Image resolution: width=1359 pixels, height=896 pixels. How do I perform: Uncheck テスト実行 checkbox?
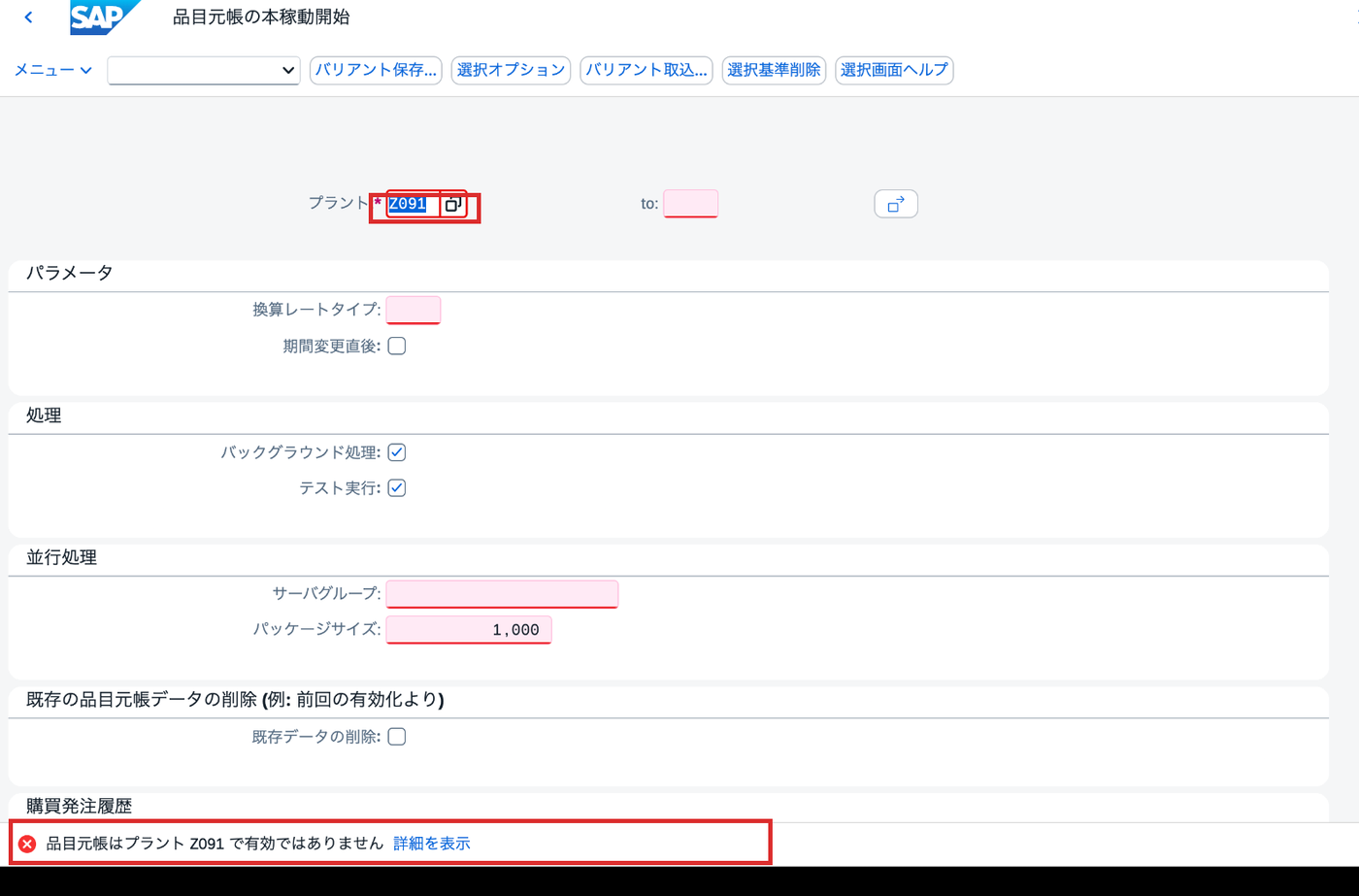click(x=397, y=488)
